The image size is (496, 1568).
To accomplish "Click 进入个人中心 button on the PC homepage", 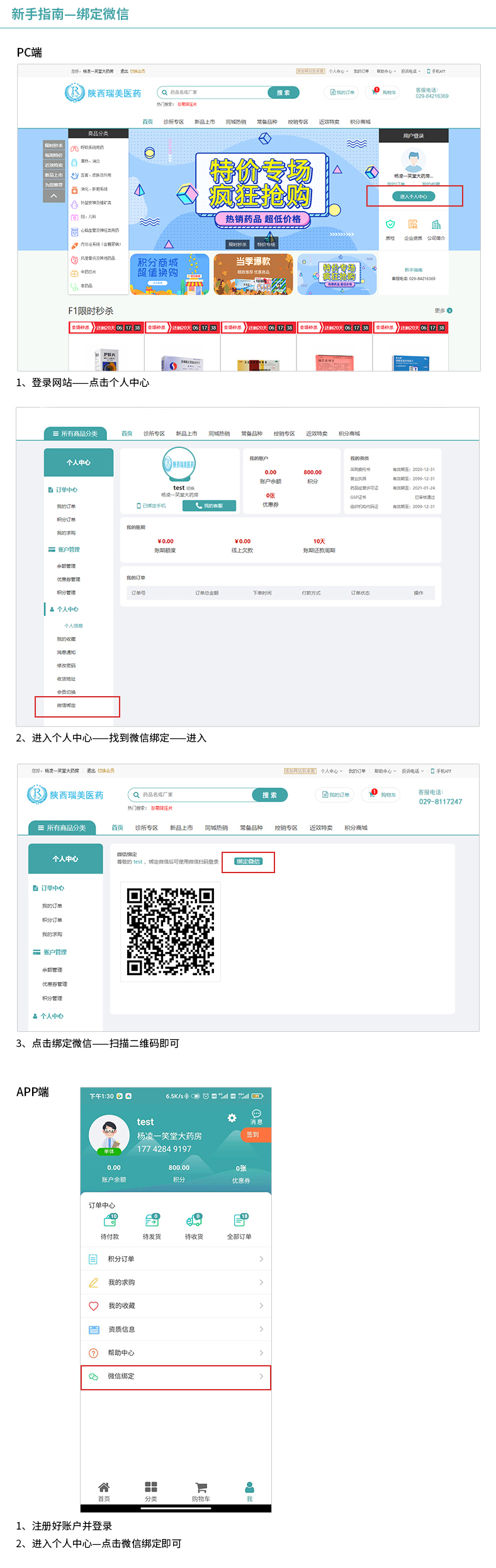I will pyautogui.click(x=414, y=197).
